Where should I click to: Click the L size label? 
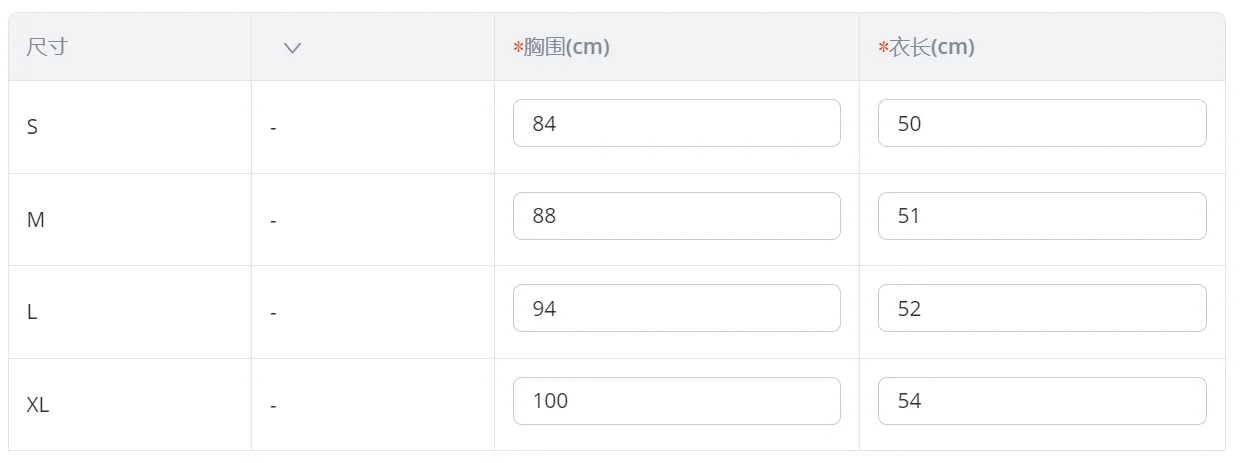click(32, 312)
